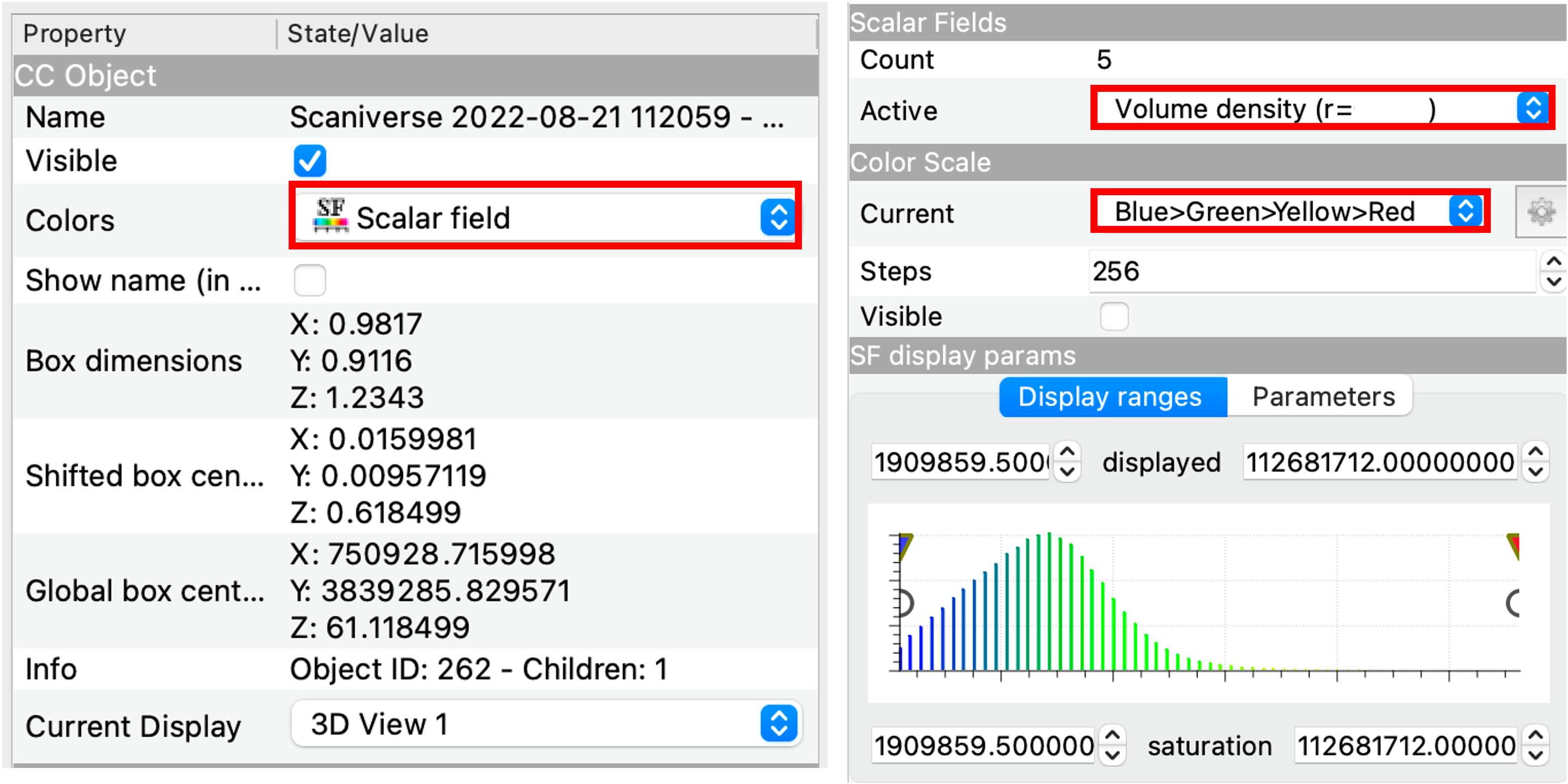Image resolution: width=1568 pixels, height=784 pixels.
Task: Click displayed minimum stepper arrows
Action: coord(1067,462)
